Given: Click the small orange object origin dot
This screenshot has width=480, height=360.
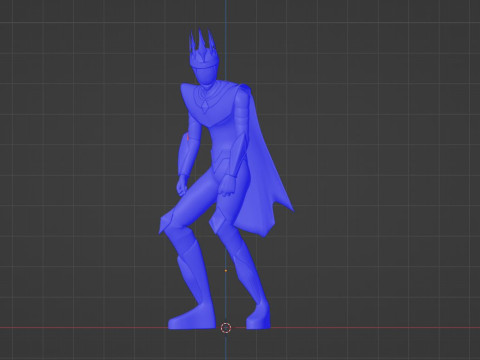Looking at the screenshot, I should click(x=226, y=271).
